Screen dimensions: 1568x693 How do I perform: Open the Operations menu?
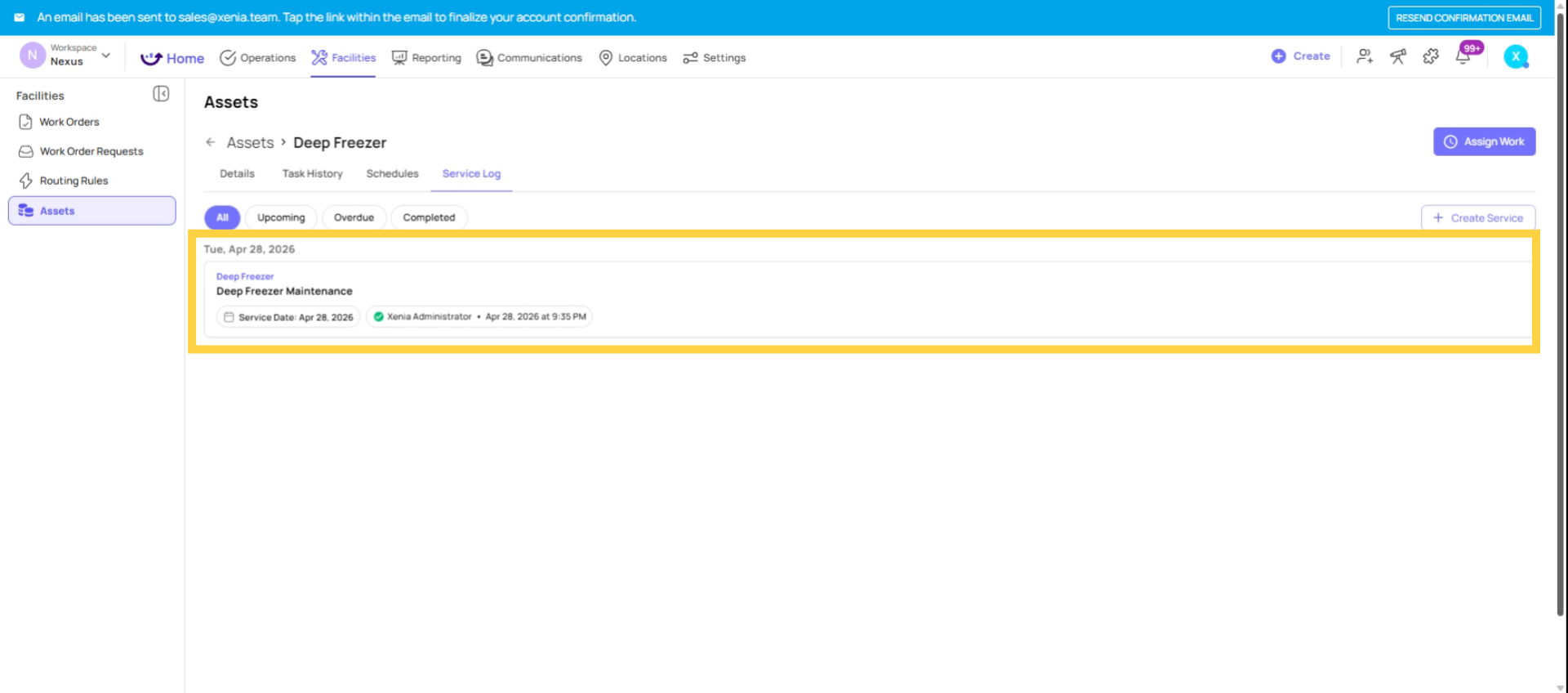pyautogui.click(x=258, y=58)
